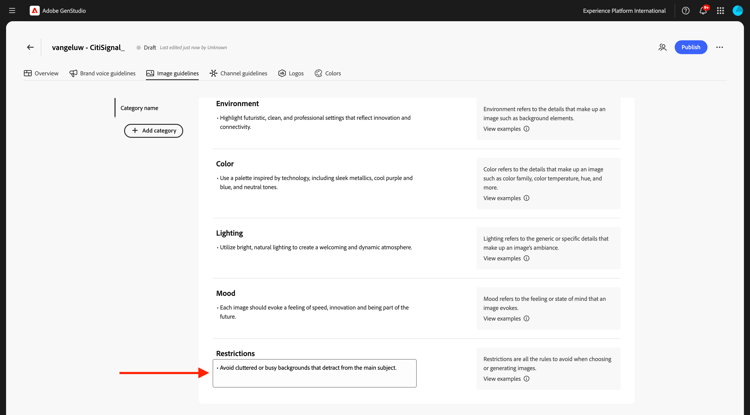Click the Restrictions guideline text field

tap(314, 373)
